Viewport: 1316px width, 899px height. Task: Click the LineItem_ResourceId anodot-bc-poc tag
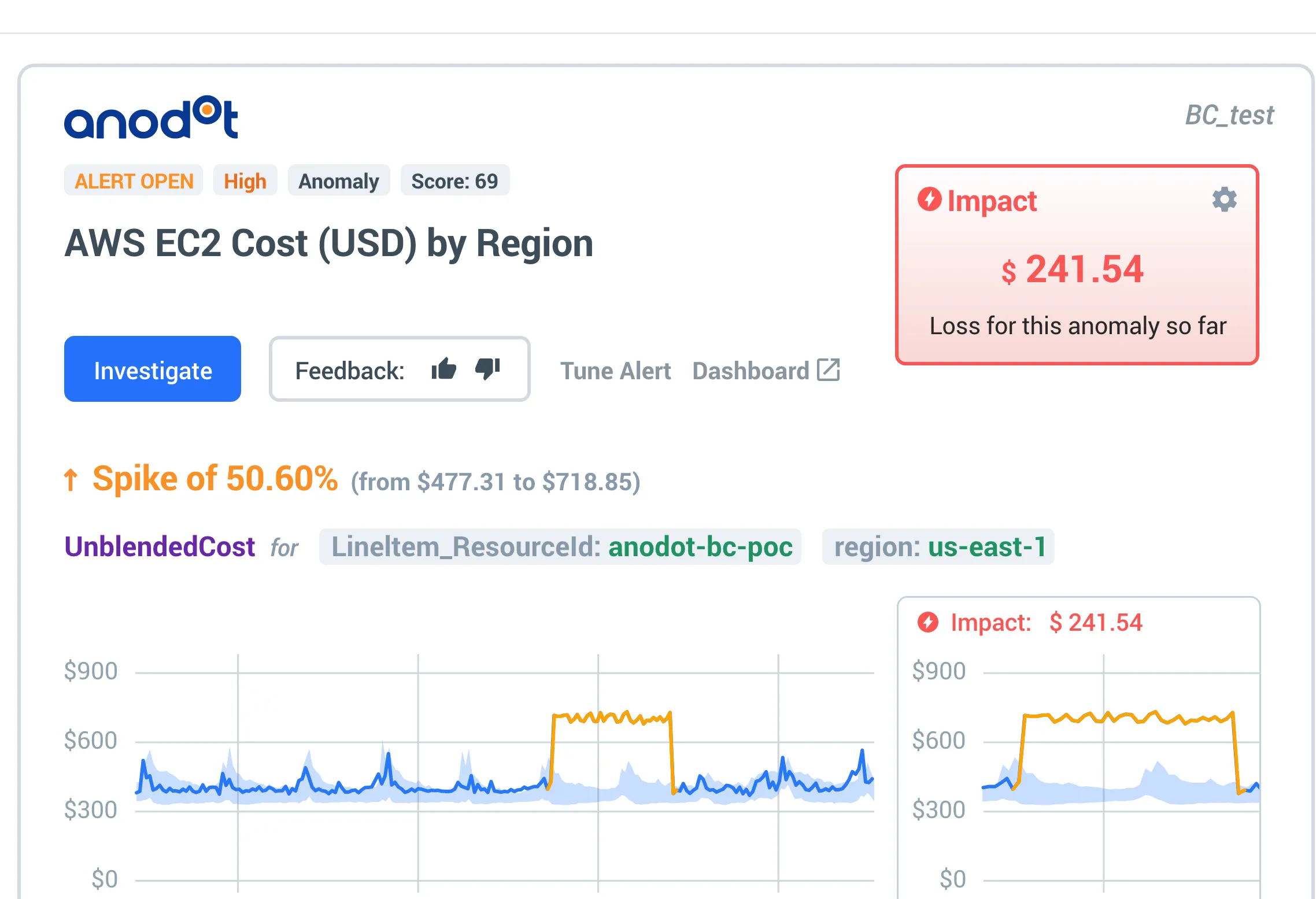[x=560, y=547]
